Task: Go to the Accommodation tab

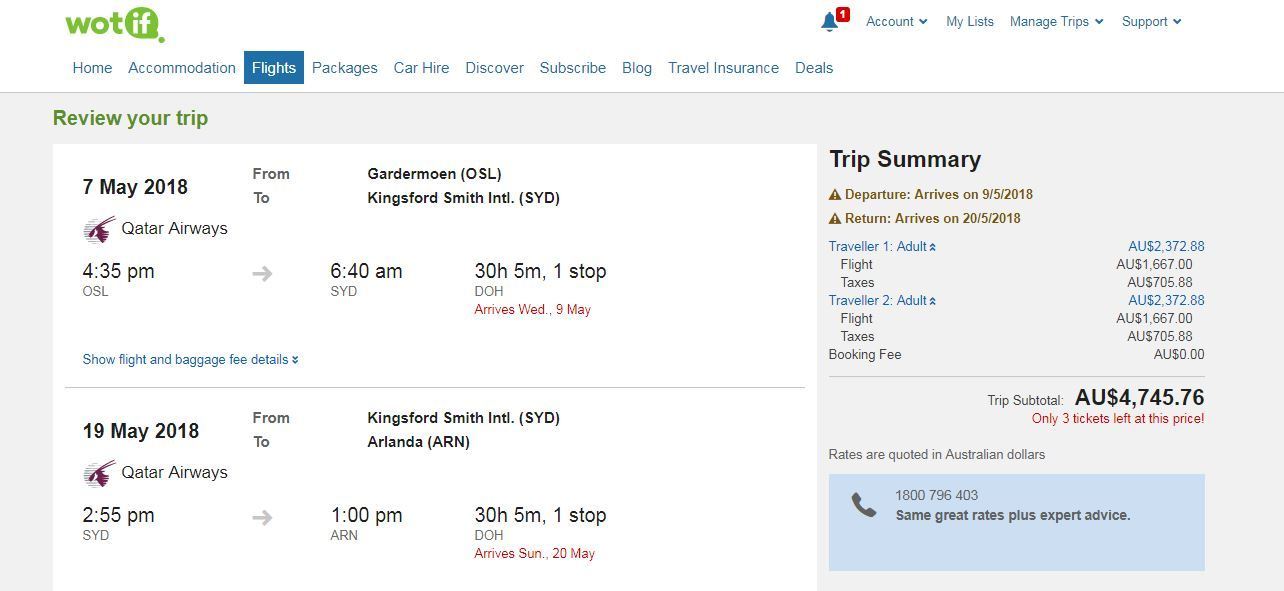Action: (182, 68)
